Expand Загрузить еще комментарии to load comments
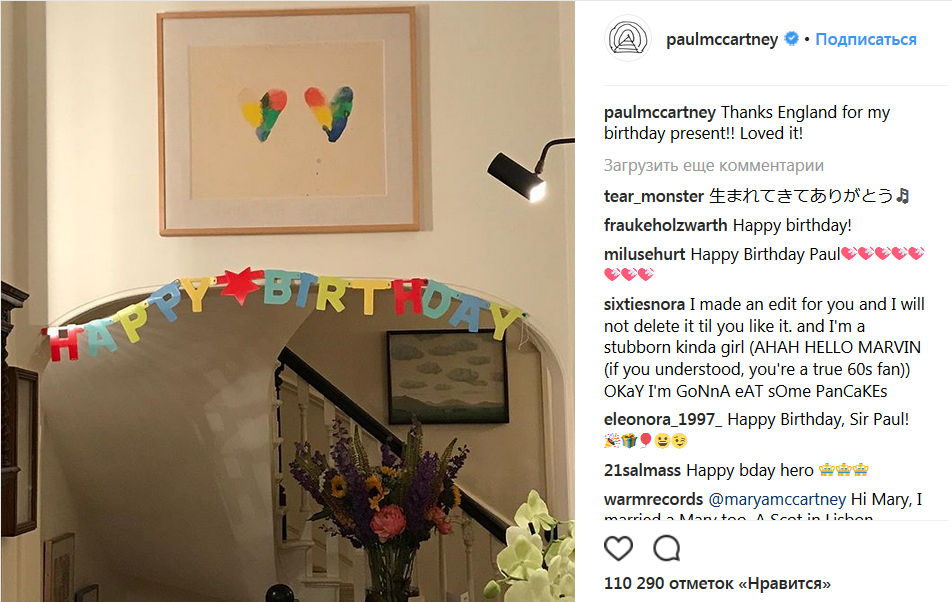Image resolution: width=952 pixels, height=602 pixels. [x=713, y=166]
